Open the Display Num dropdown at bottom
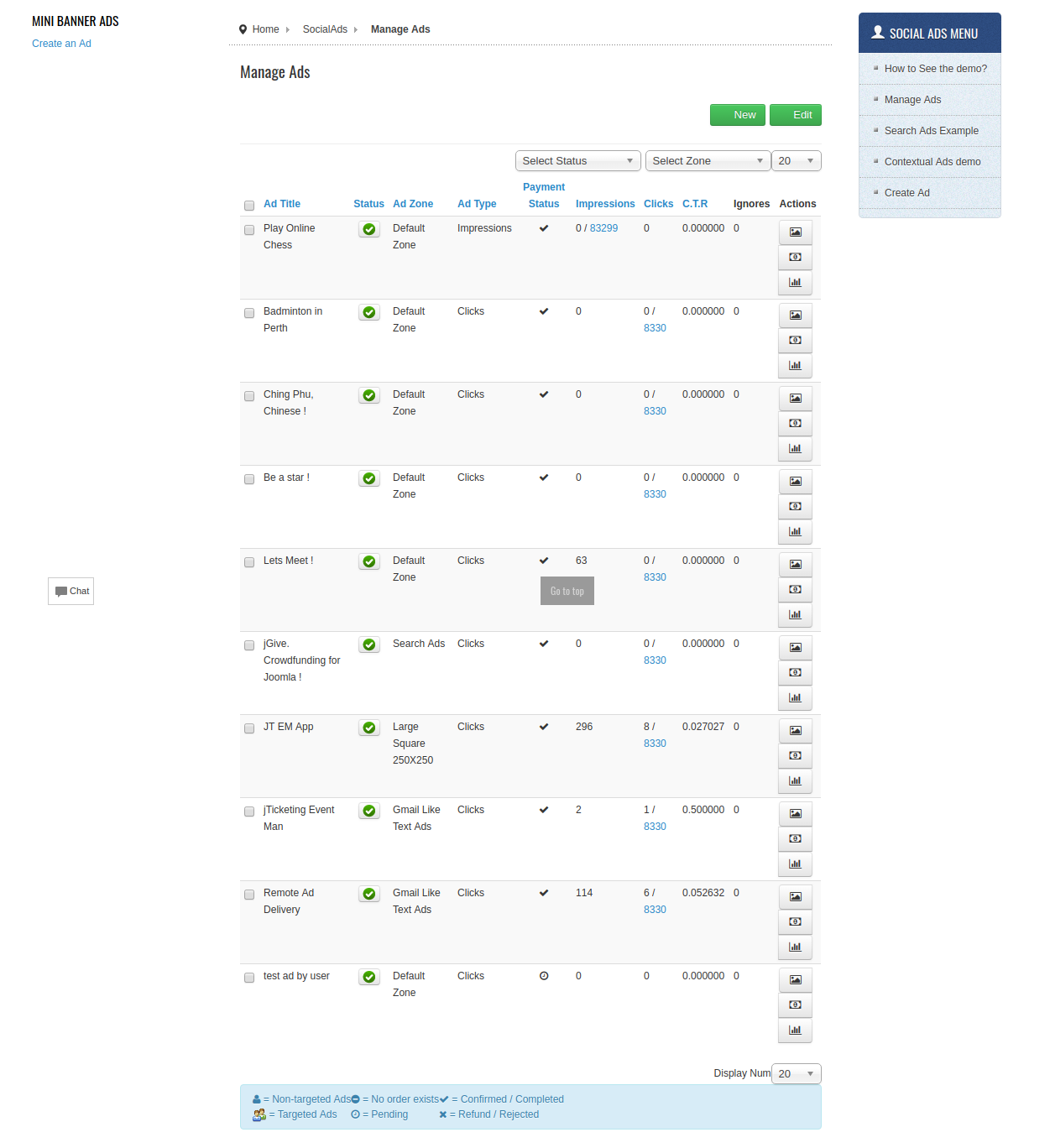Viewport: 1050px width, 1148px height. tap(796, 1074)
